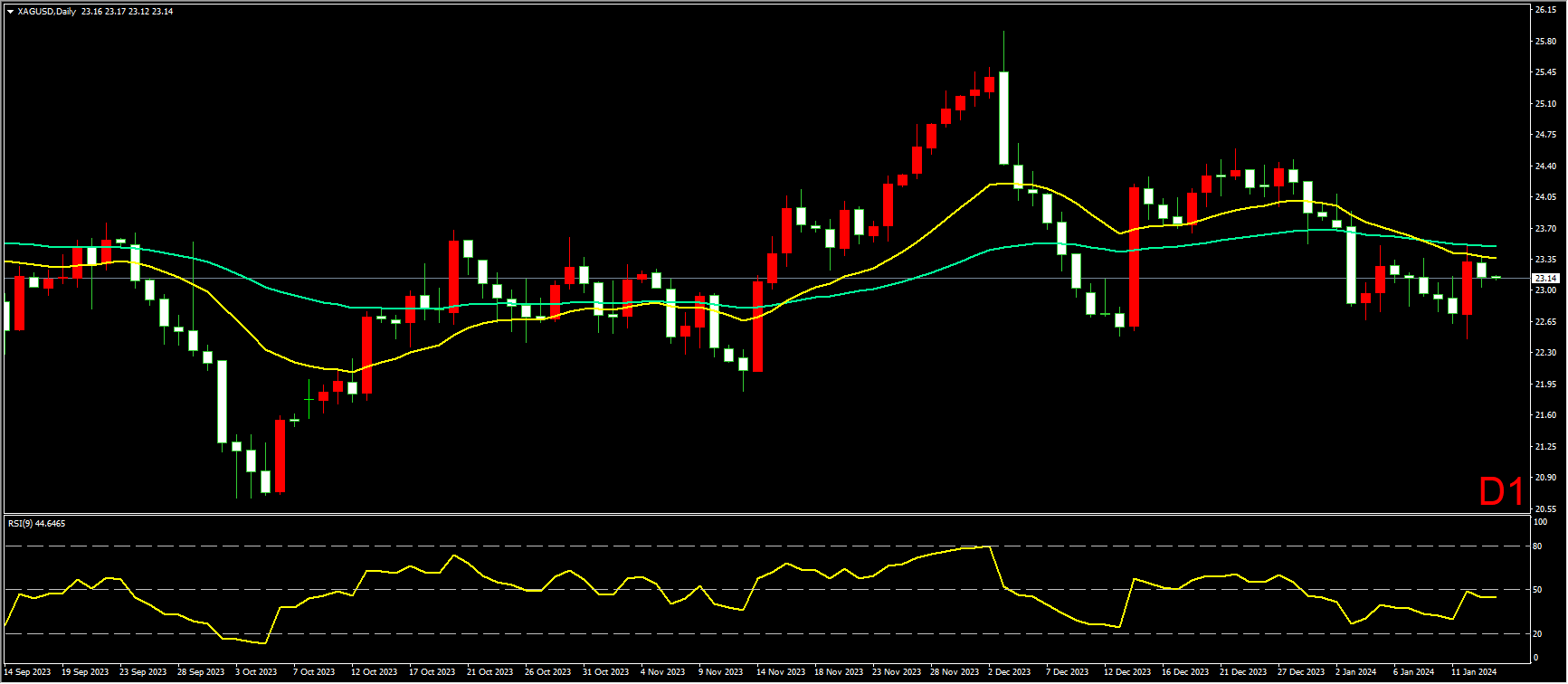Screen dimensions: 1568x684
Task: Click the 11 Jan 2024 date label
Action: tap(1474, 672)
